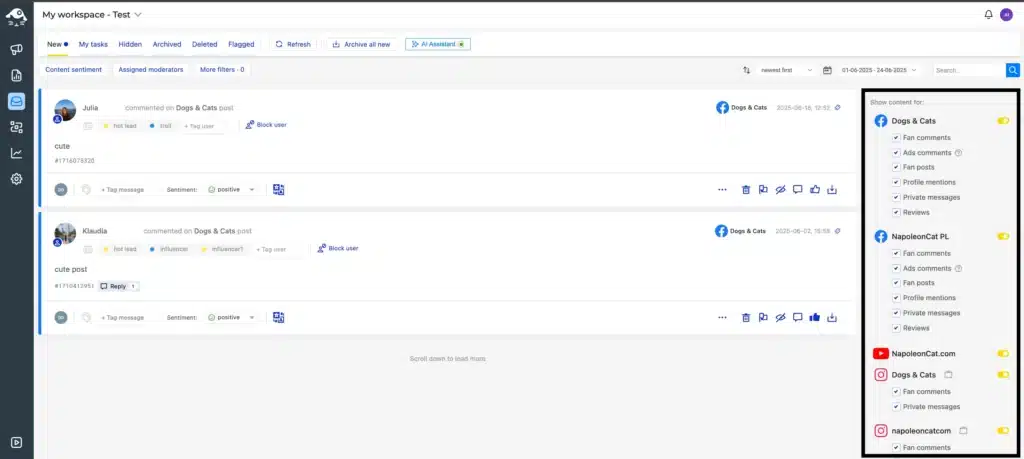Flag Klaudia's comment
This screenshot has width=1024, height=459.
pos(763,318)
